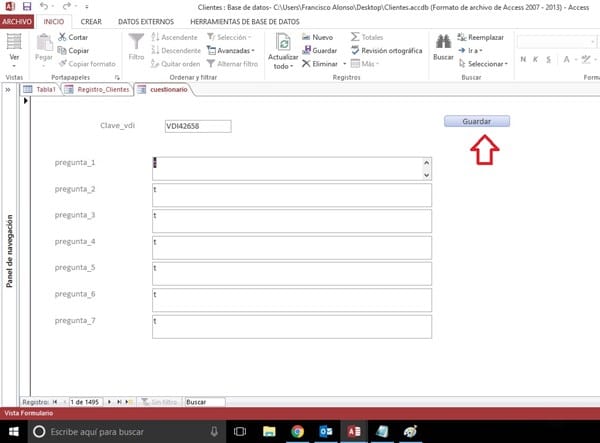Expand the navigation panel with chevron button
This screenshot has height=443, width=600.
[x=9, y=90]
